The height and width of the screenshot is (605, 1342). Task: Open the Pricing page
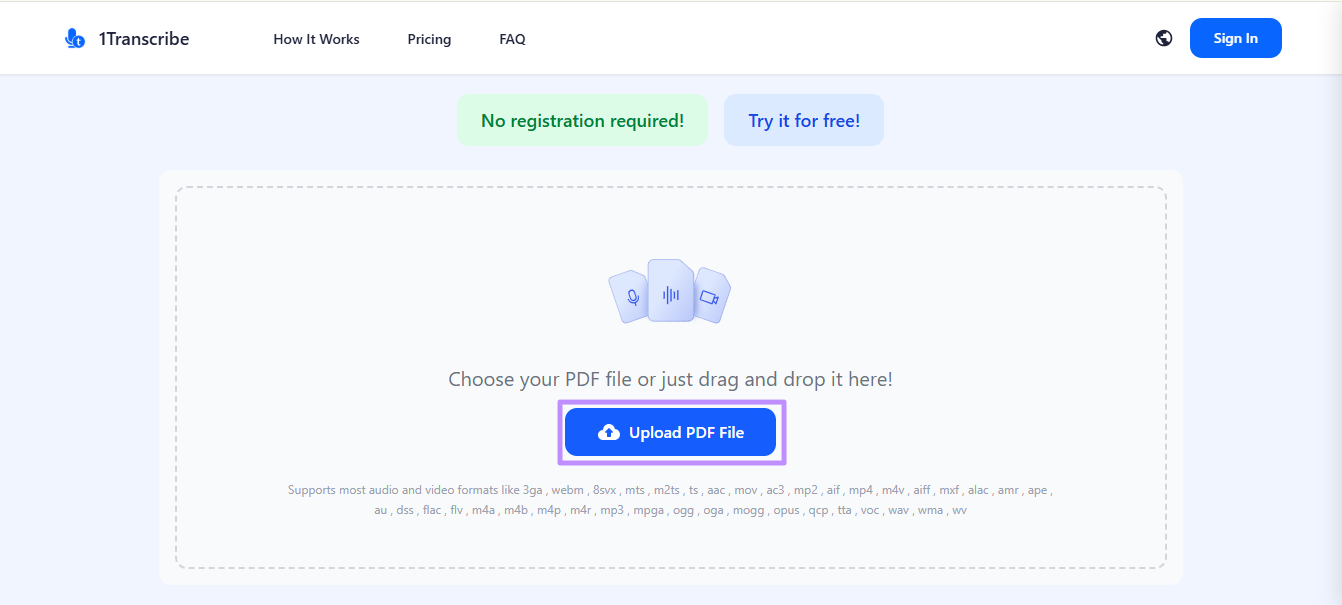(x=429, y=39)
